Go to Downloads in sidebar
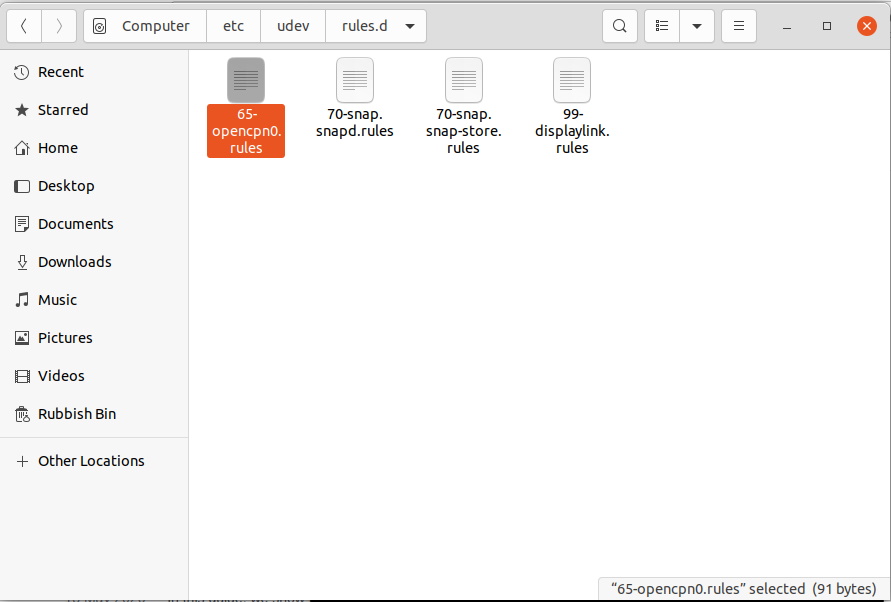 [74, 262]
